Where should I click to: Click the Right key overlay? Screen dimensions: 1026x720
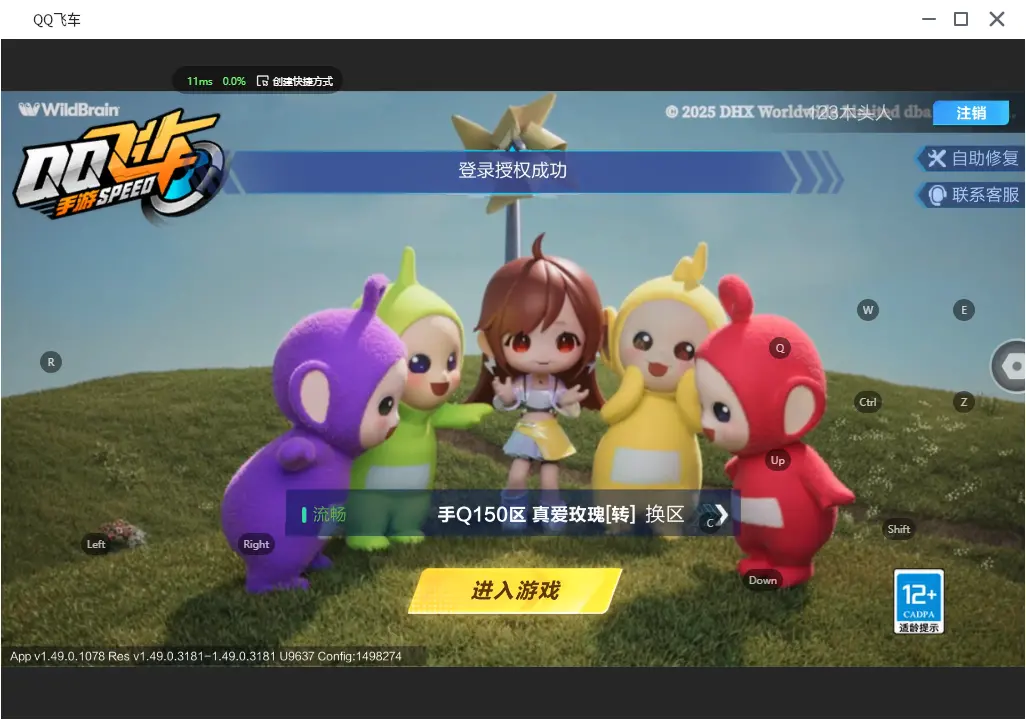[256, 544]
